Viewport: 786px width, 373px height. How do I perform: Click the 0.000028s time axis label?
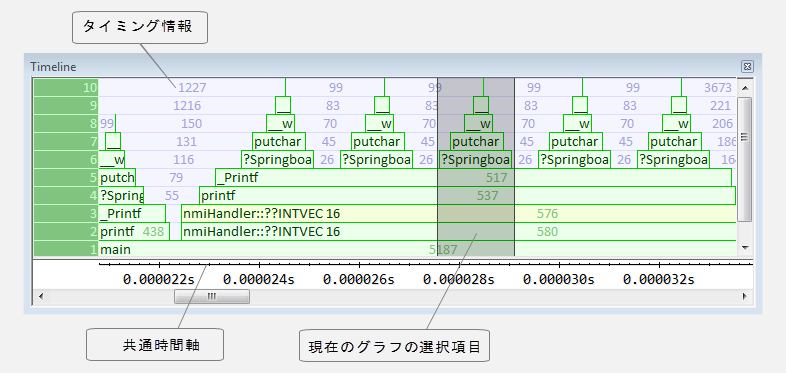click(x=459, y=279)
